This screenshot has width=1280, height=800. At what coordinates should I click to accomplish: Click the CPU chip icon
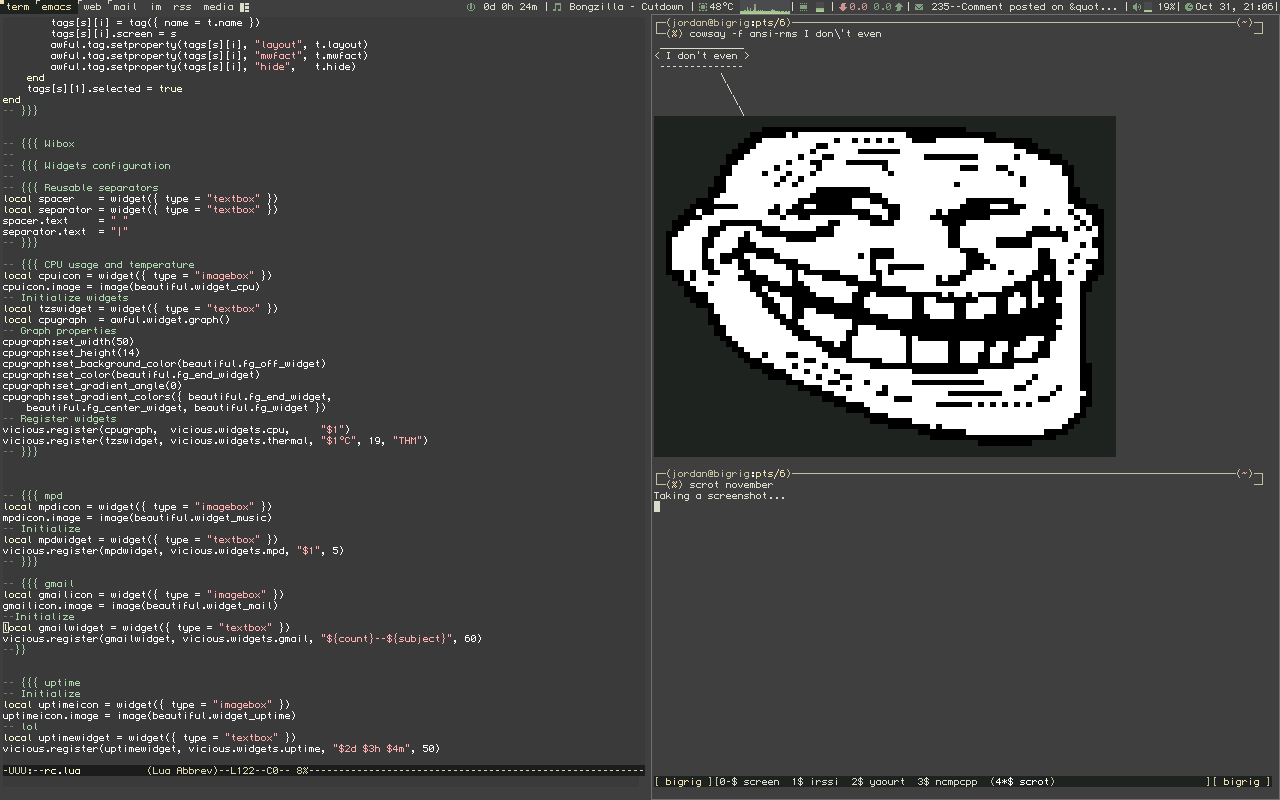703,7
